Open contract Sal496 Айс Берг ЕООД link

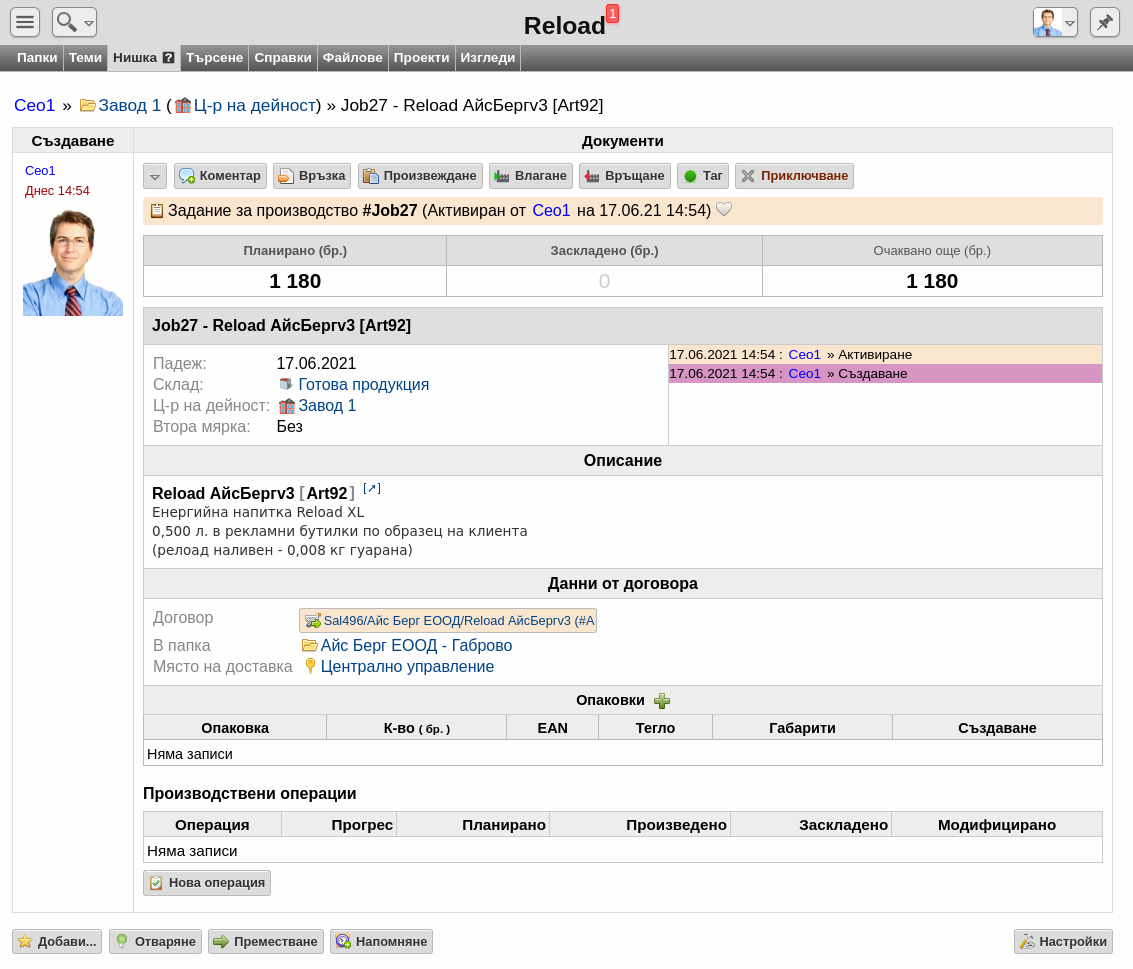click(448, 621)
